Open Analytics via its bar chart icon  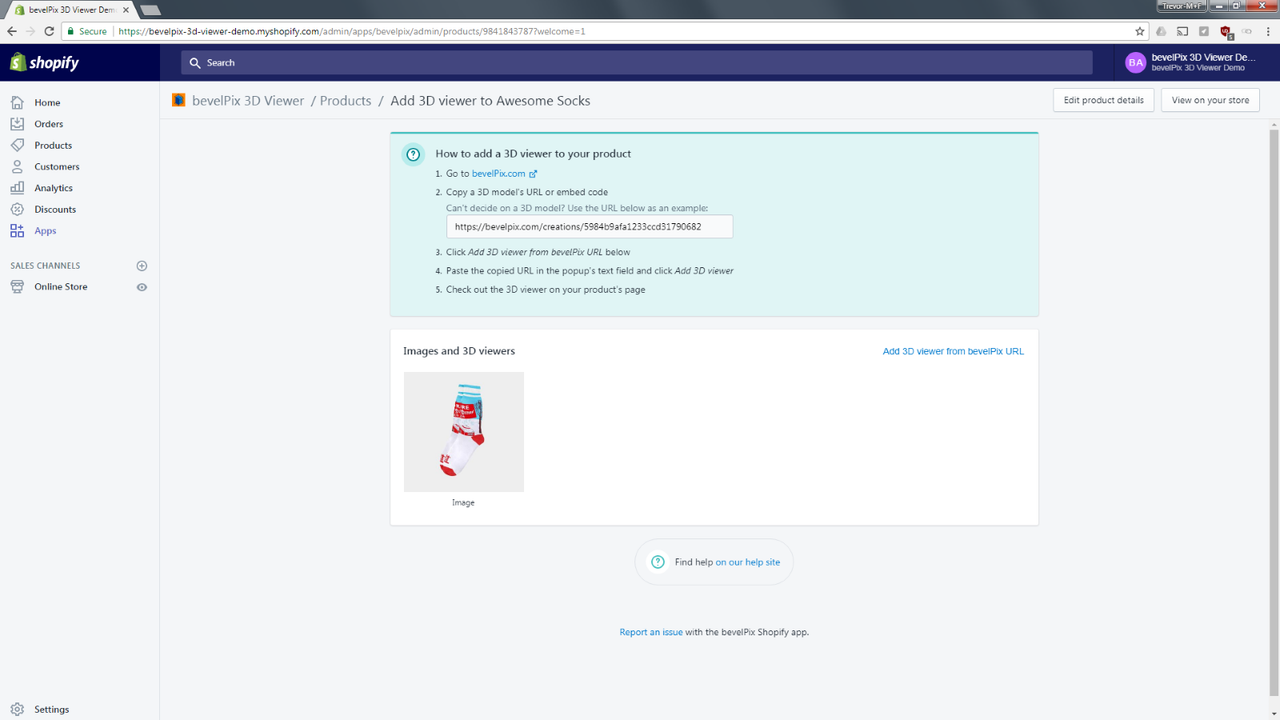coord(17,188)
